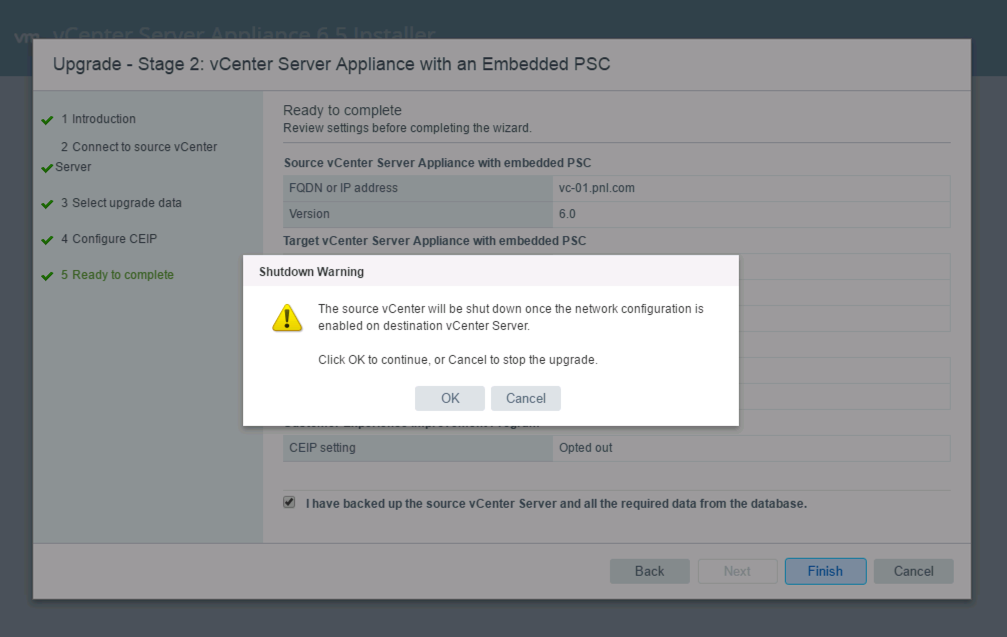This screenshot has height=637, width=1007.
Task: Click Target vCenter Server Appliance section header
Action: click(435, 241)
